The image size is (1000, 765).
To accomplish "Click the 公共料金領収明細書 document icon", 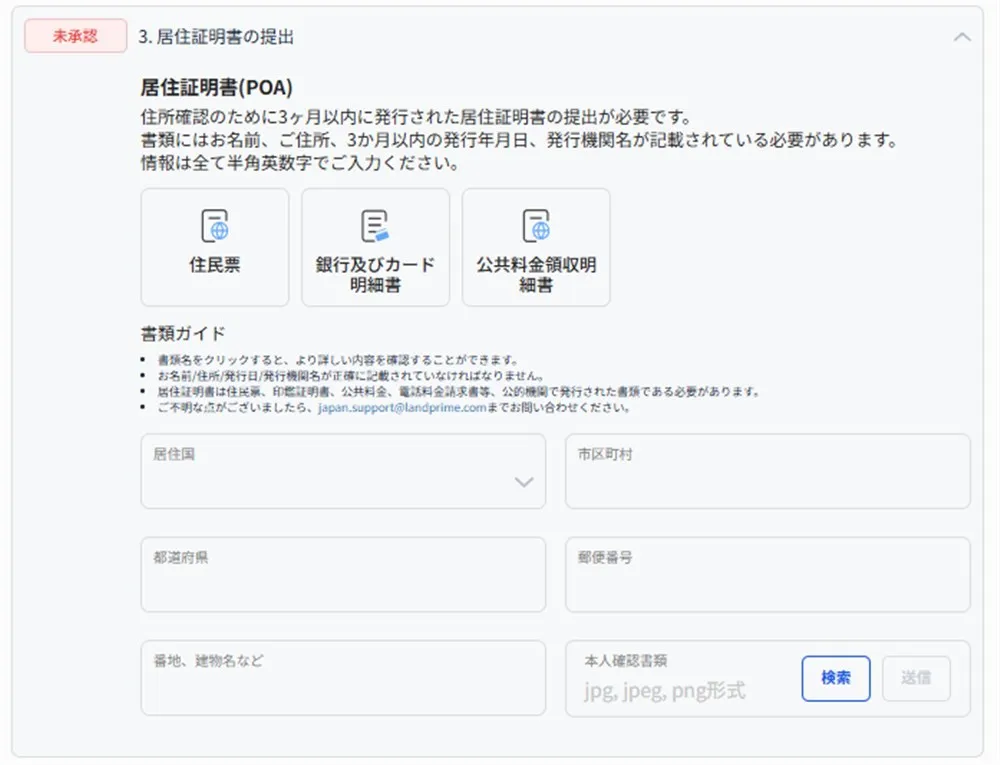I will click(536, 225).
